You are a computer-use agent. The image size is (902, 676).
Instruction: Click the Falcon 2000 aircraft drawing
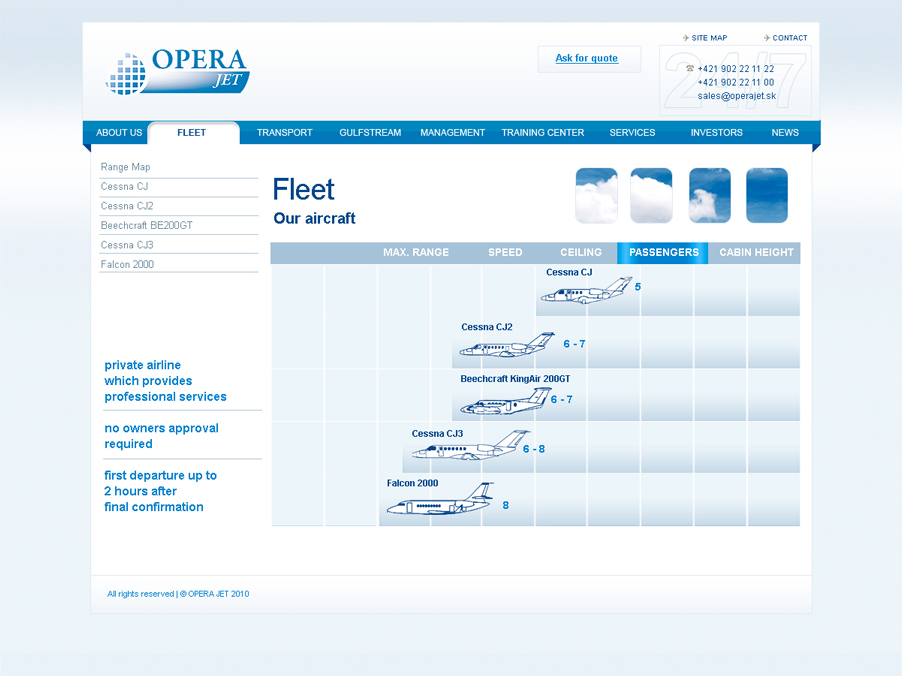(440, 499)
